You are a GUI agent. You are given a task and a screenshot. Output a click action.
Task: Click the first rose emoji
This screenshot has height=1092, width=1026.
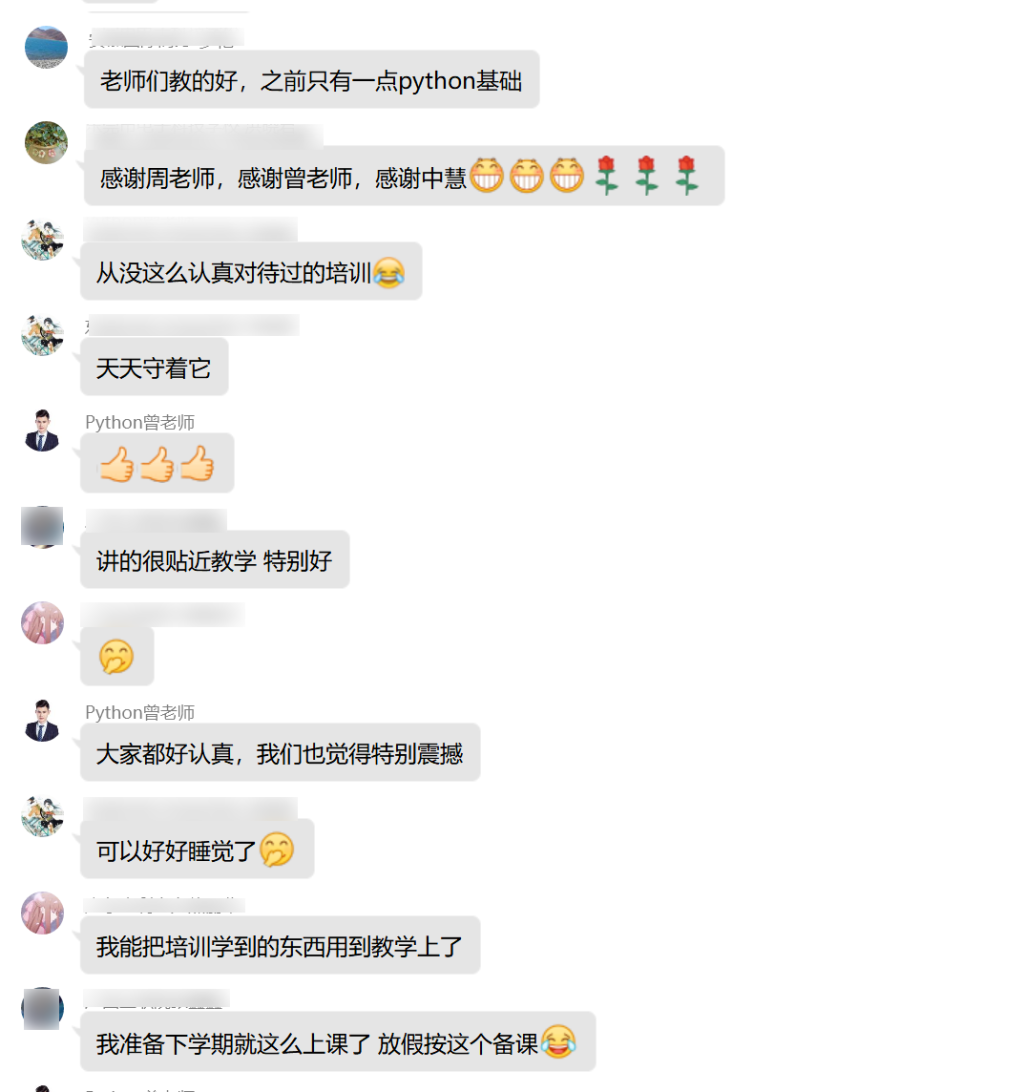tap(607, 176)
